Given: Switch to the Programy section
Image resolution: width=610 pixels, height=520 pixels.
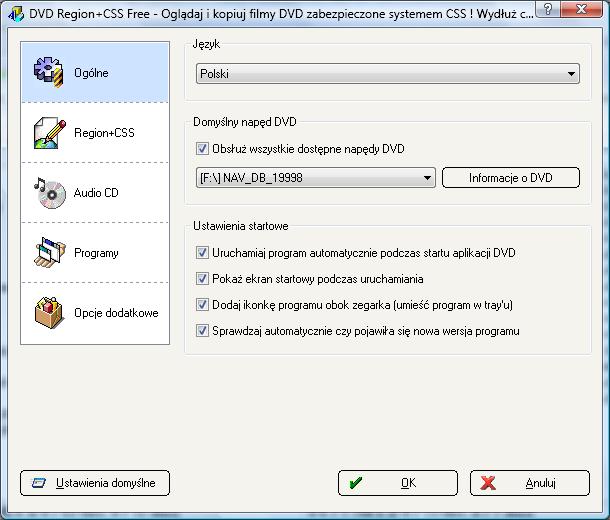Looking at the screenshot, I should click(95, 253).
